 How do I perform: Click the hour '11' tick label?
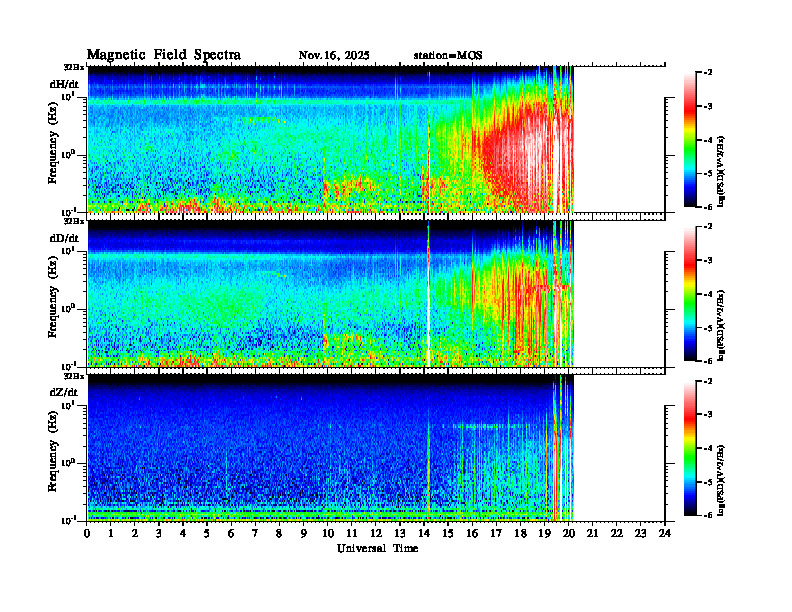352,534
